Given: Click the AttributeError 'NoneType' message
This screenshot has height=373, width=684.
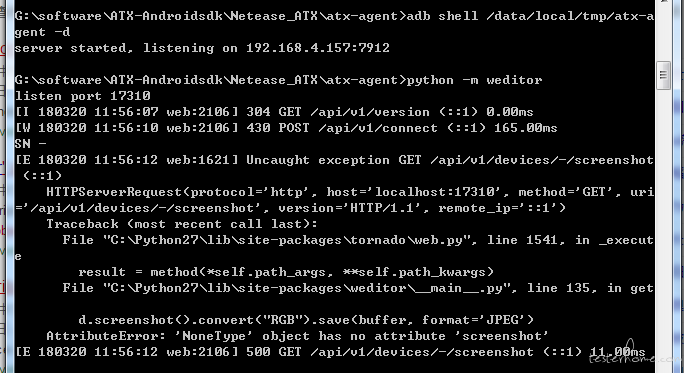Looking at the screenshot, I should (x=297, y=336).
